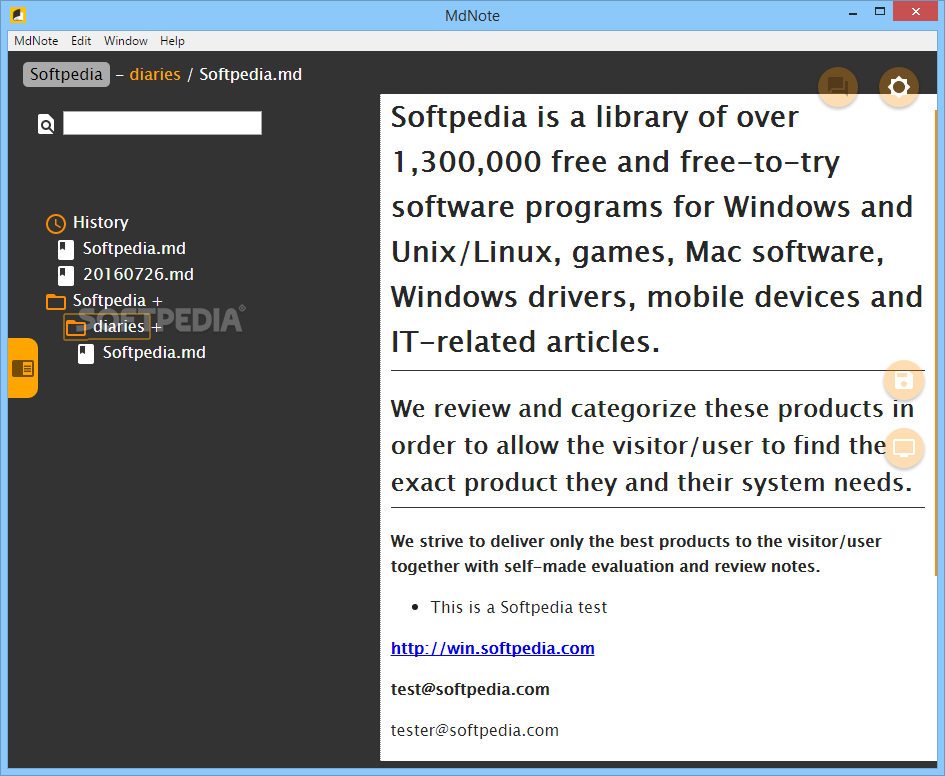Select the Softpedia folder in tree
Image resolution: width=945 pixels, height=776 pixels.
(109, 300)
